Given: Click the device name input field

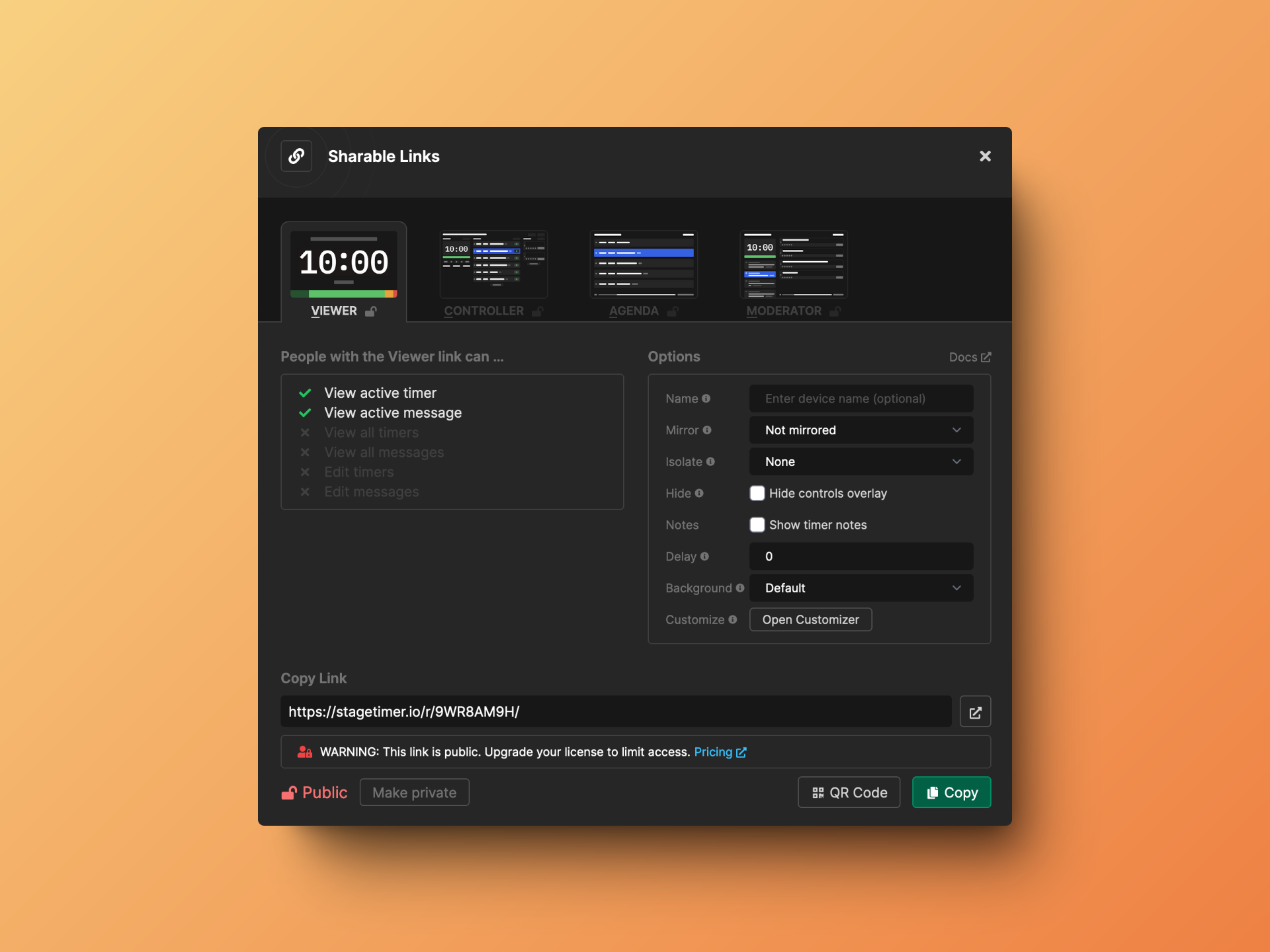Looking at the screenshot, I should pyautogui.click(x=862, y=398).
